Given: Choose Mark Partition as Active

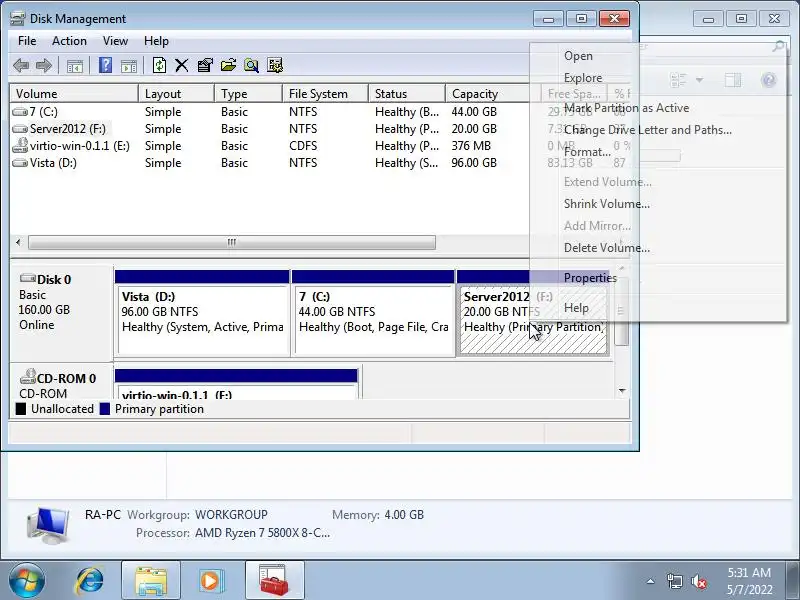Looking at the screenshot, I should (658, 108).
